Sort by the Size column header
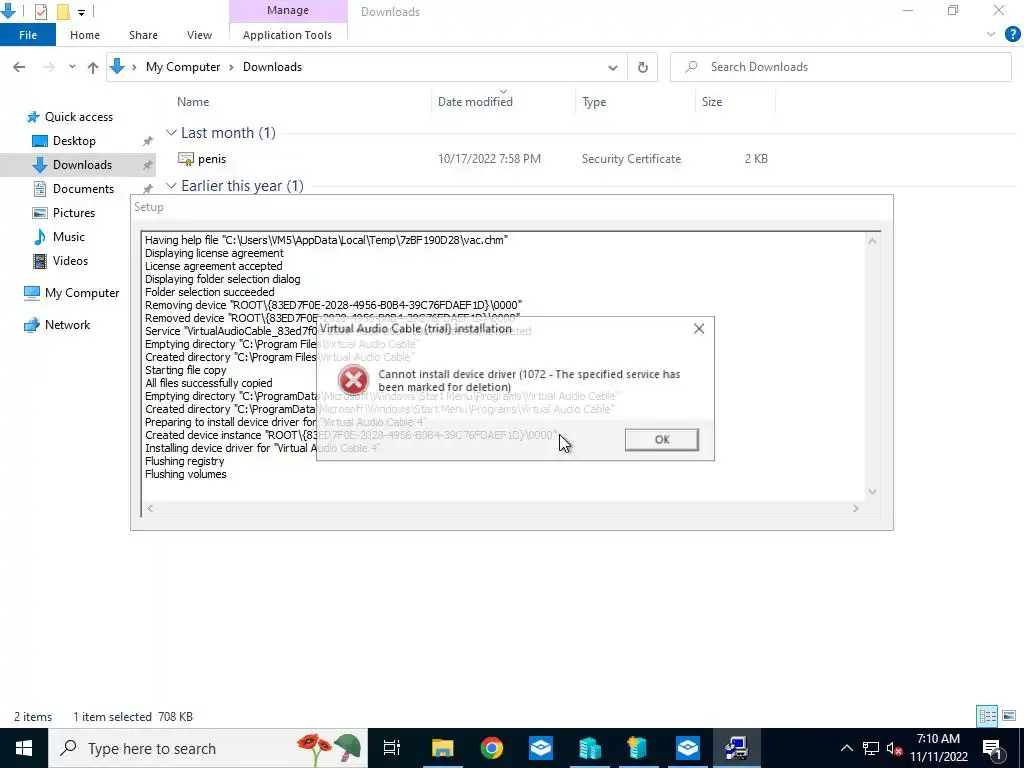The height and width of the screenshot is (768, 1024). point(712,102)
